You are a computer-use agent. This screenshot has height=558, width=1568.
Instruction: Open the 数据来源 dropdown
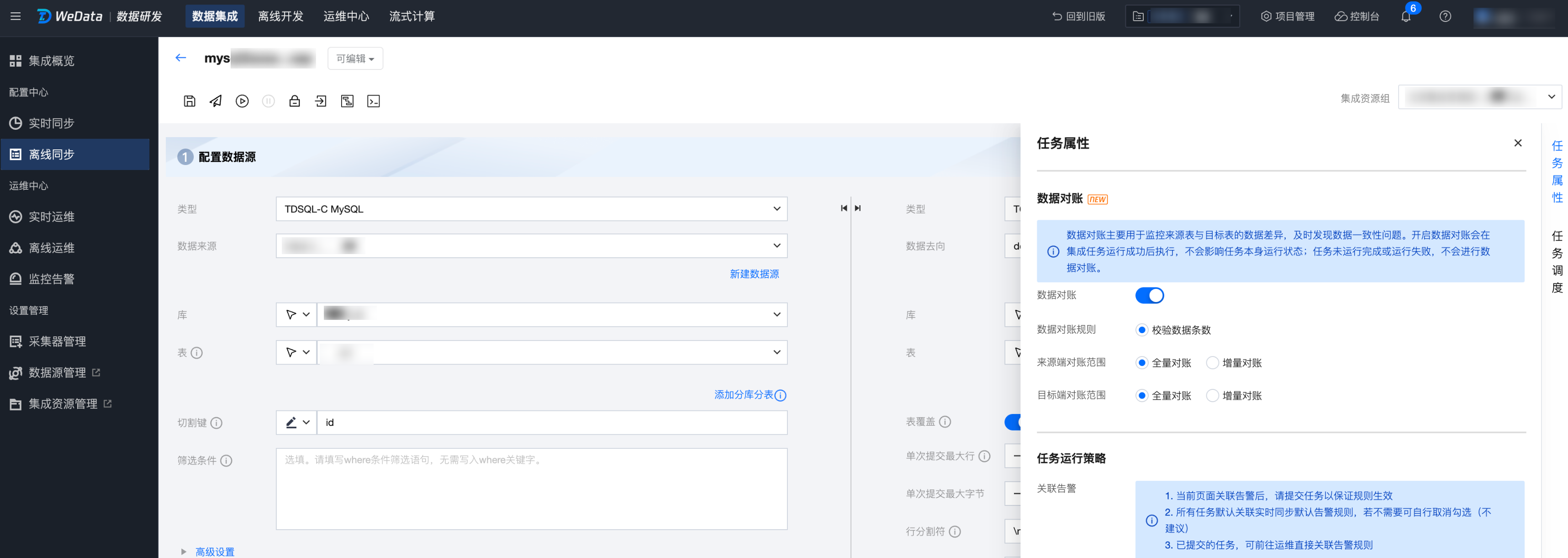pos(531,246)
